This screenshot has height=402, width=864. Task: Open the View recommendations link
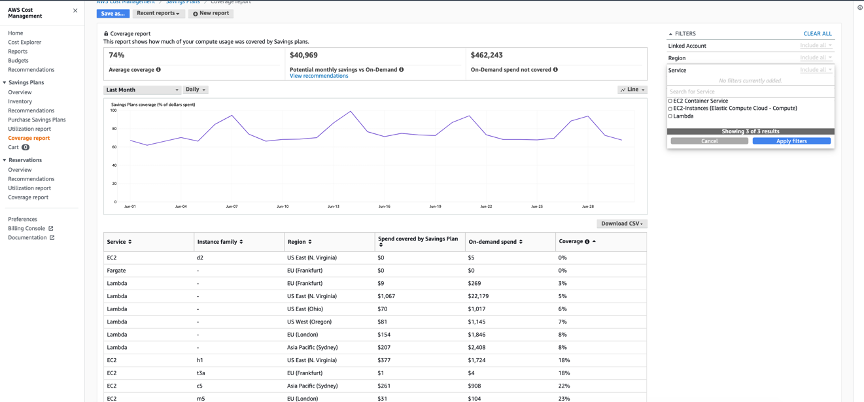319,76
